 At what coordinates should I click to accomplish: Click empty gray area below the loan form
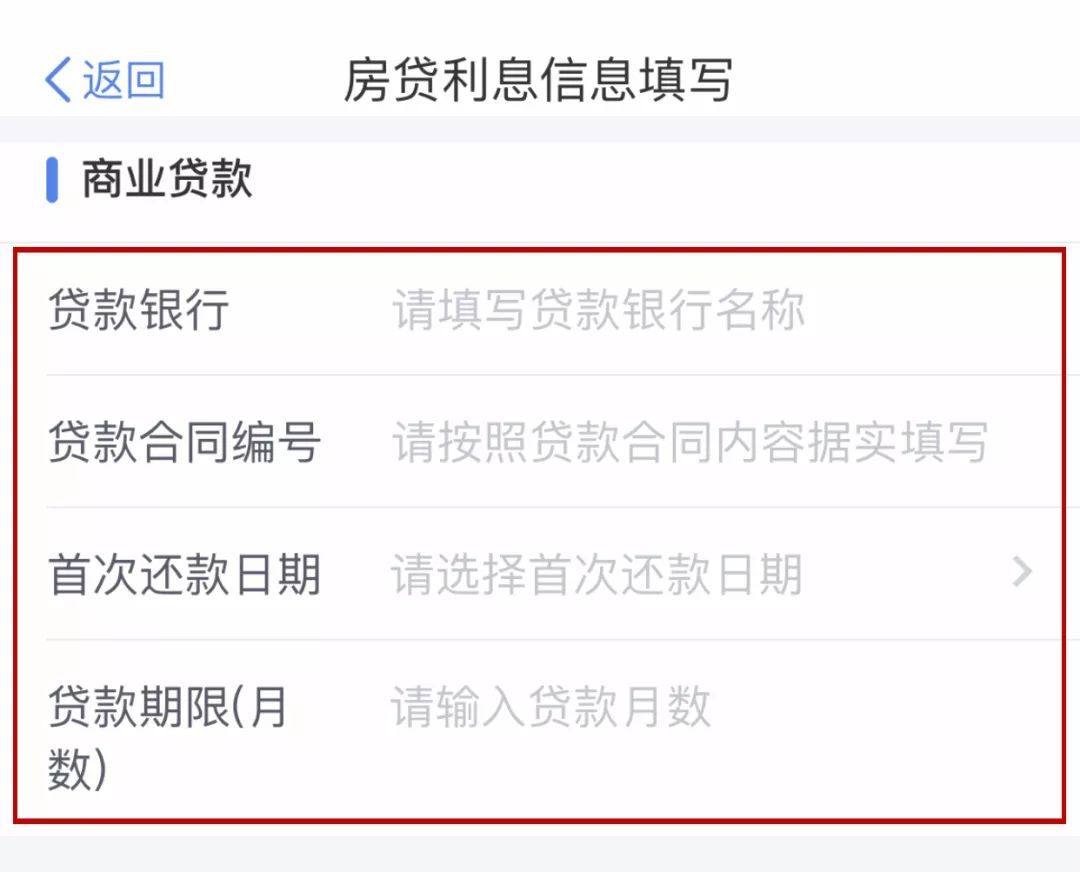point(540,852)
